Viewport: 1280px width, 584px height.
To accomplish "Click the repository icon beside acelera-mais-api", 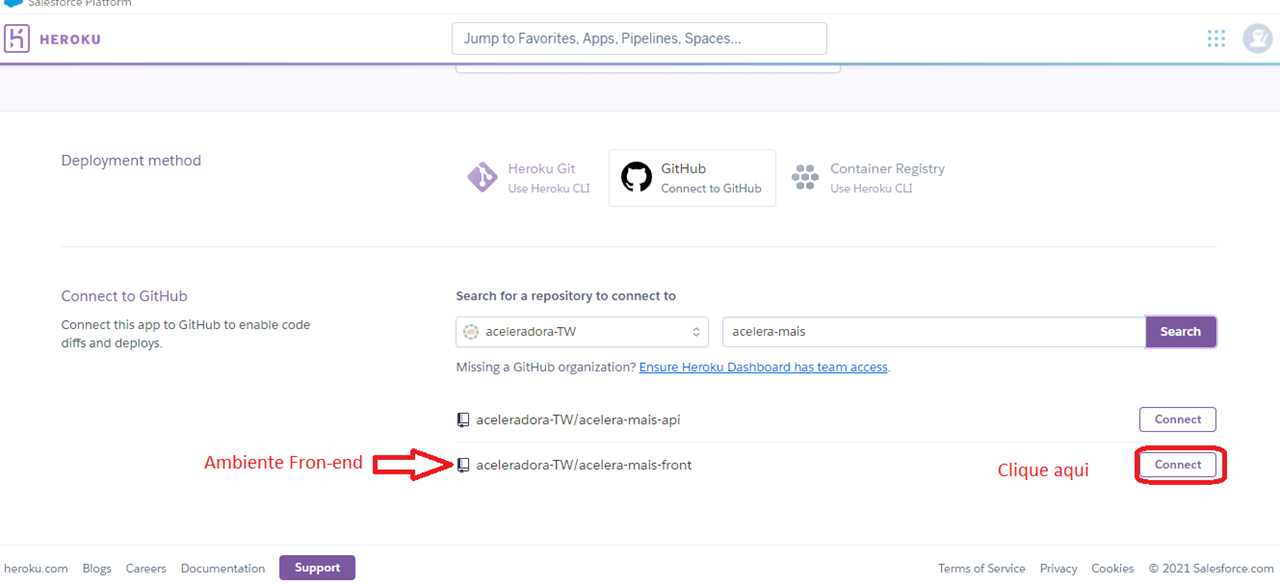I will click(x=461, y=419).
